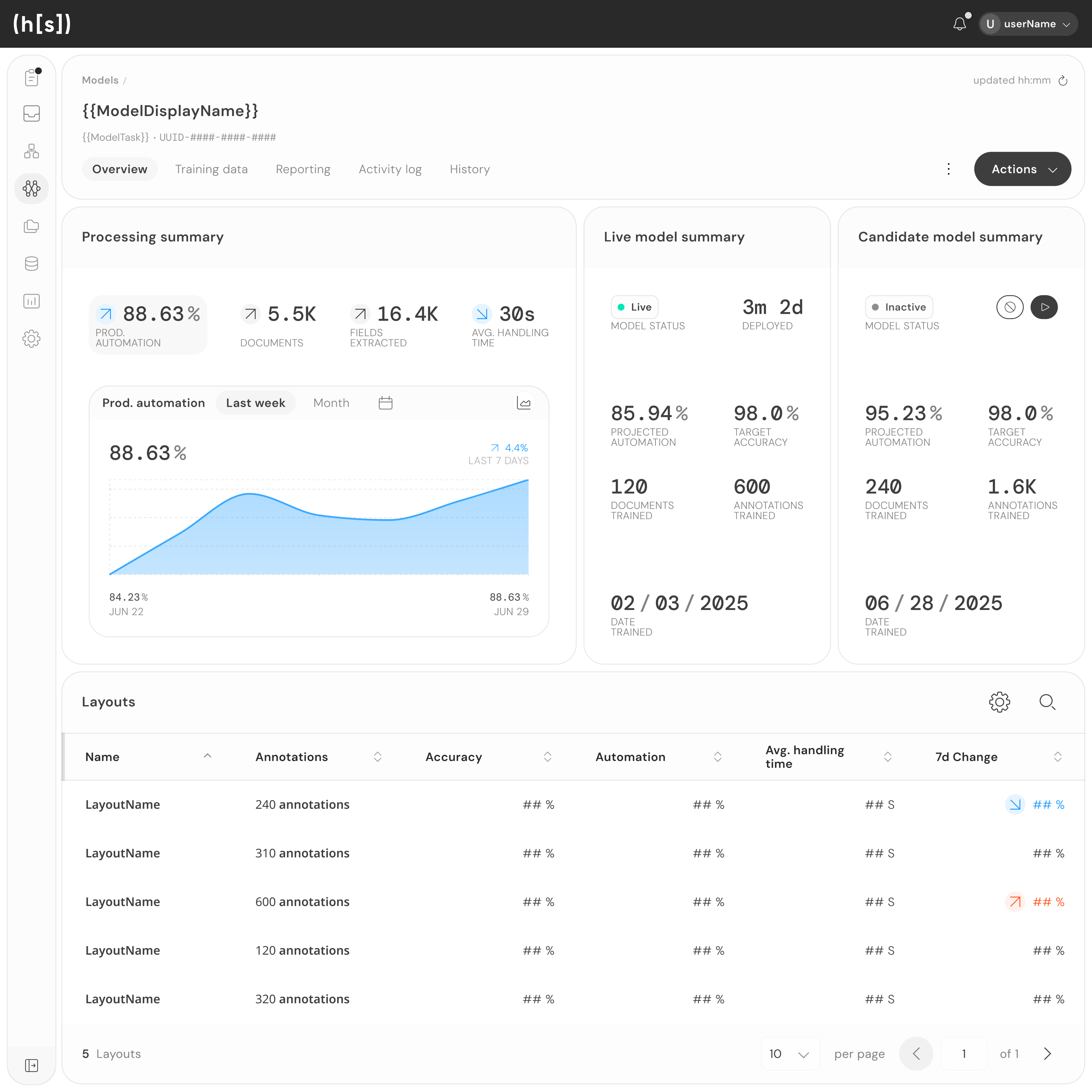Click the Models breadcrumb link

click(x=100, y=80)
